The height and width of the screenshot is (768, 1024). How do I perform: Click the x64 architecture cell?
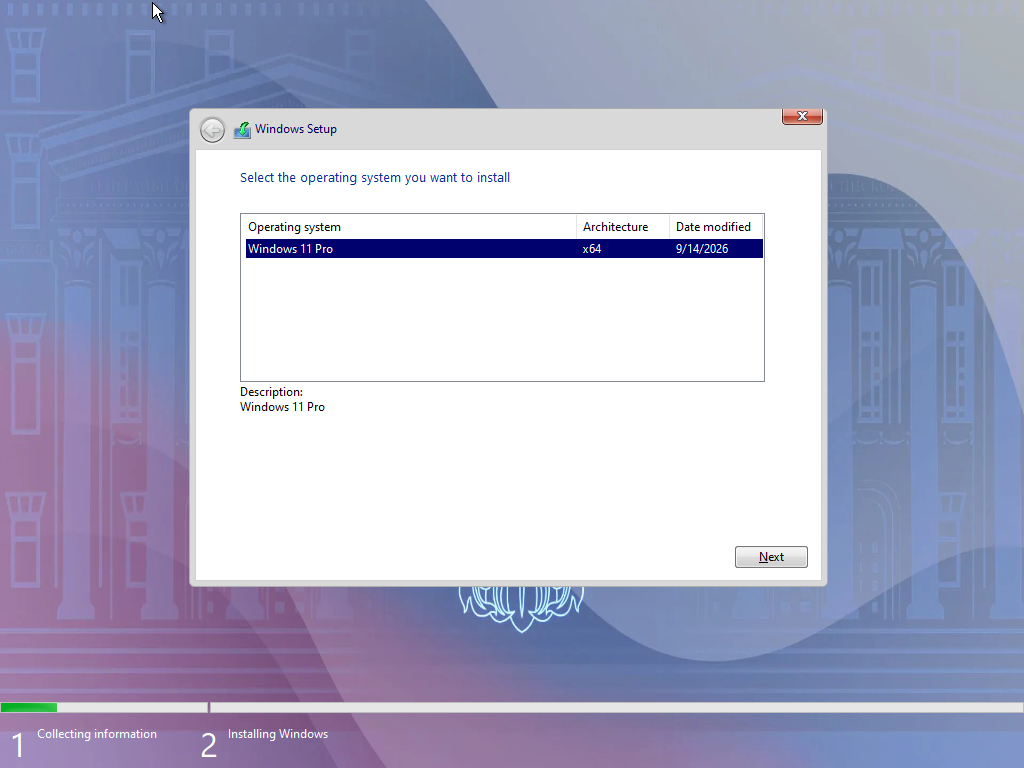coord(592,249)
